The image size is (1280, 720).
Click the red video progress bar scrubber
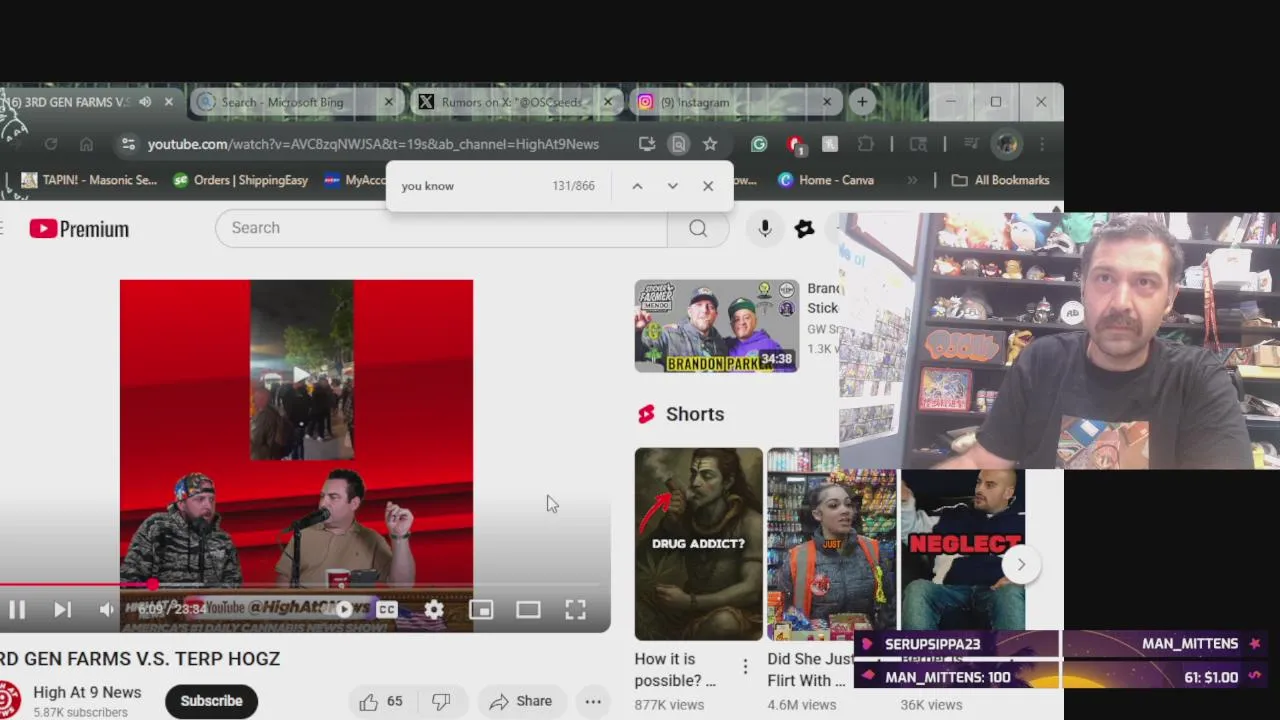152,585
